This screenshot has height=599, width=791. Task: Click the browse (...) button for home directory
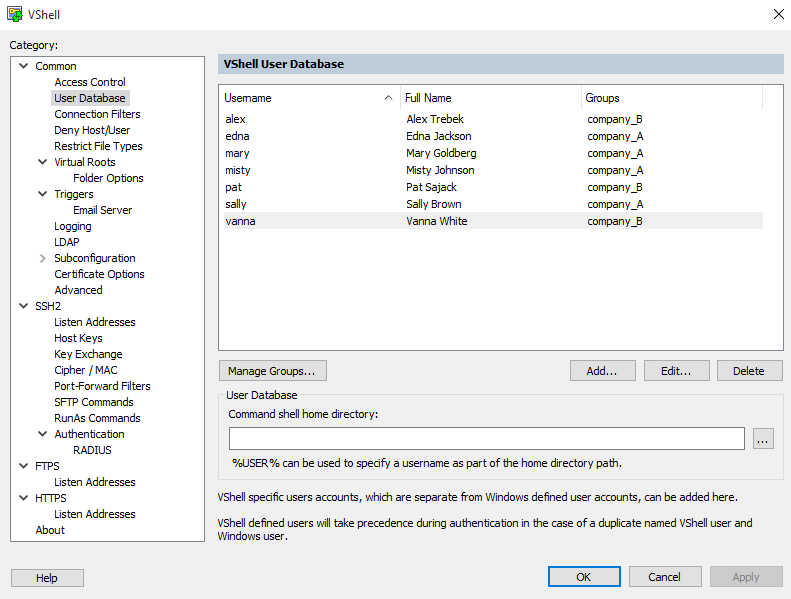(x=763, y=439)
